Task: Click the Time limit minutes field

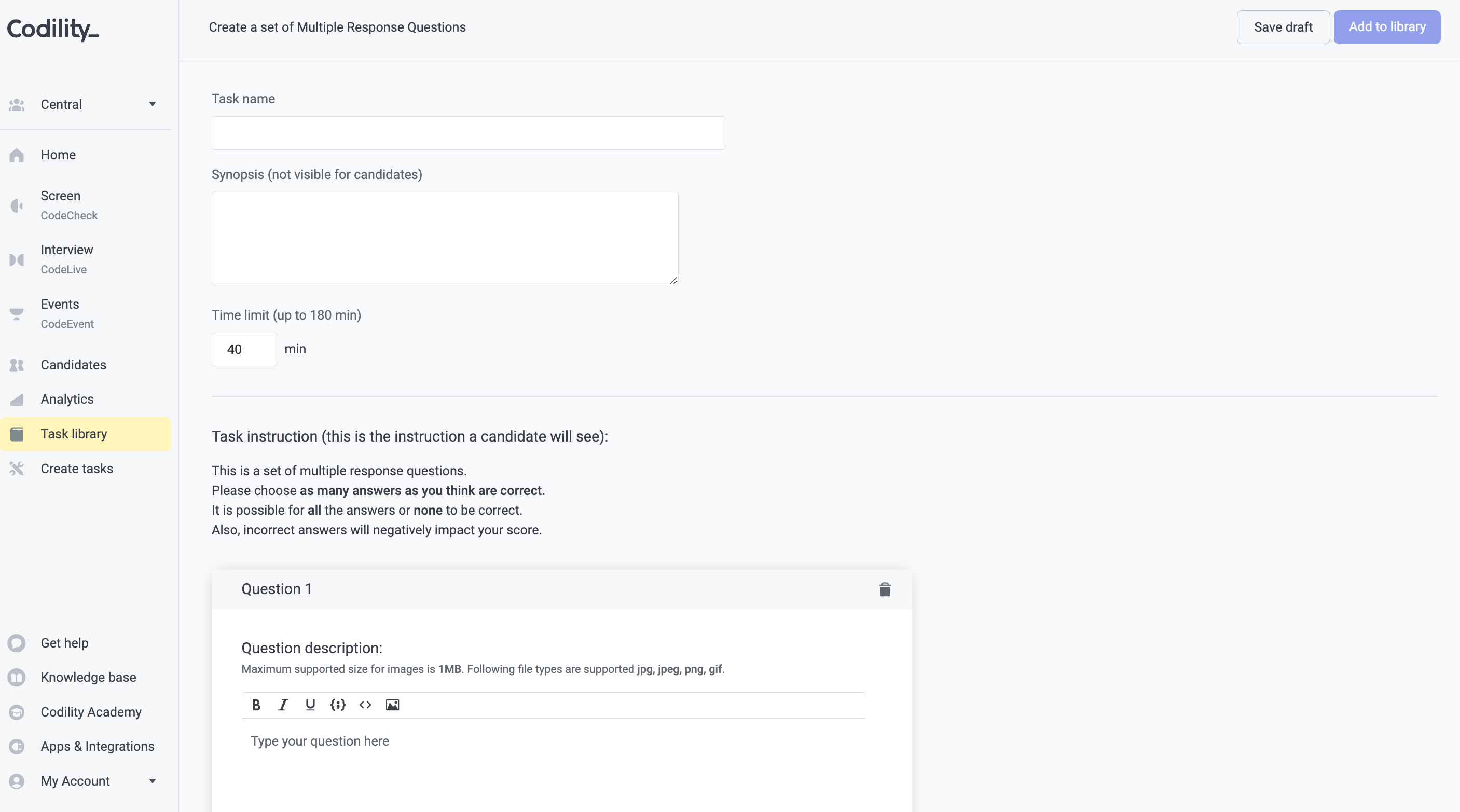Action: pos(244,350)
